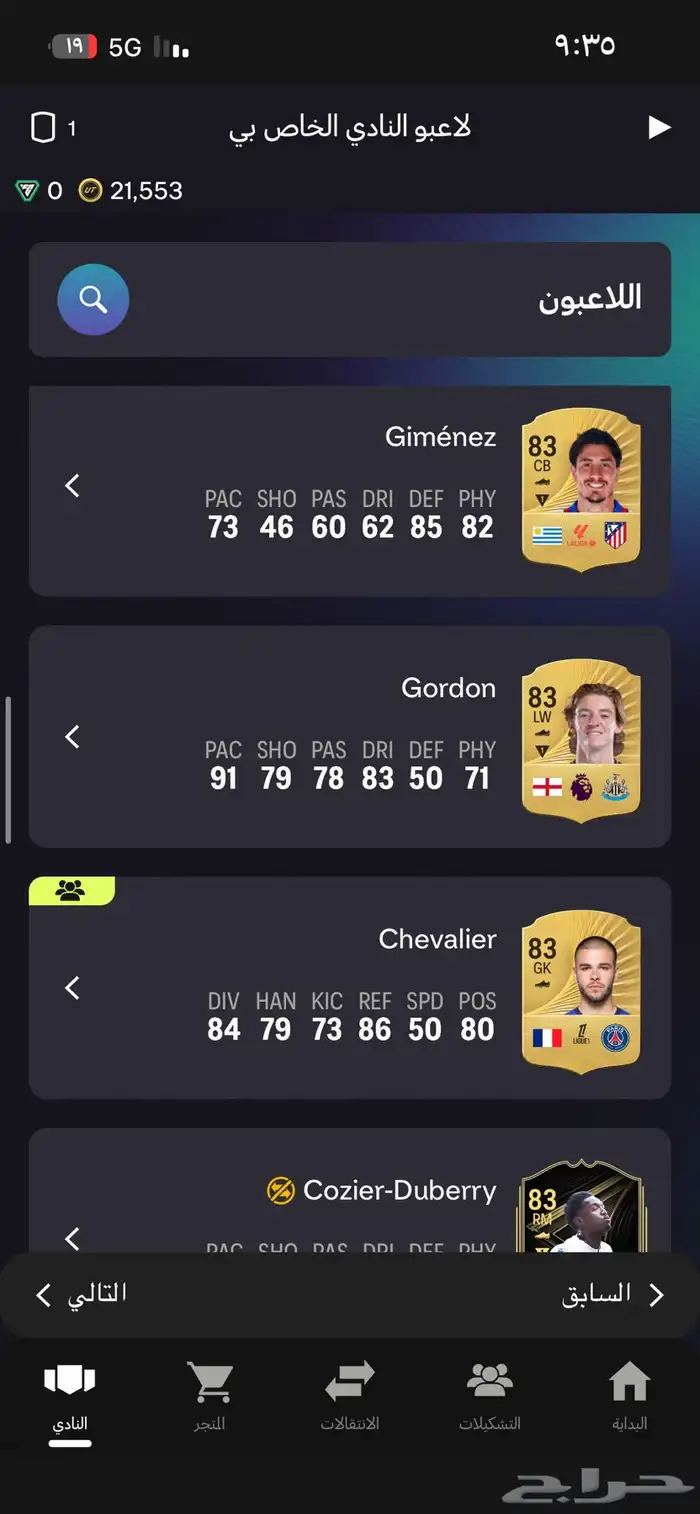
Task: Tap the green points shield icon
Action: coord(27,191)
